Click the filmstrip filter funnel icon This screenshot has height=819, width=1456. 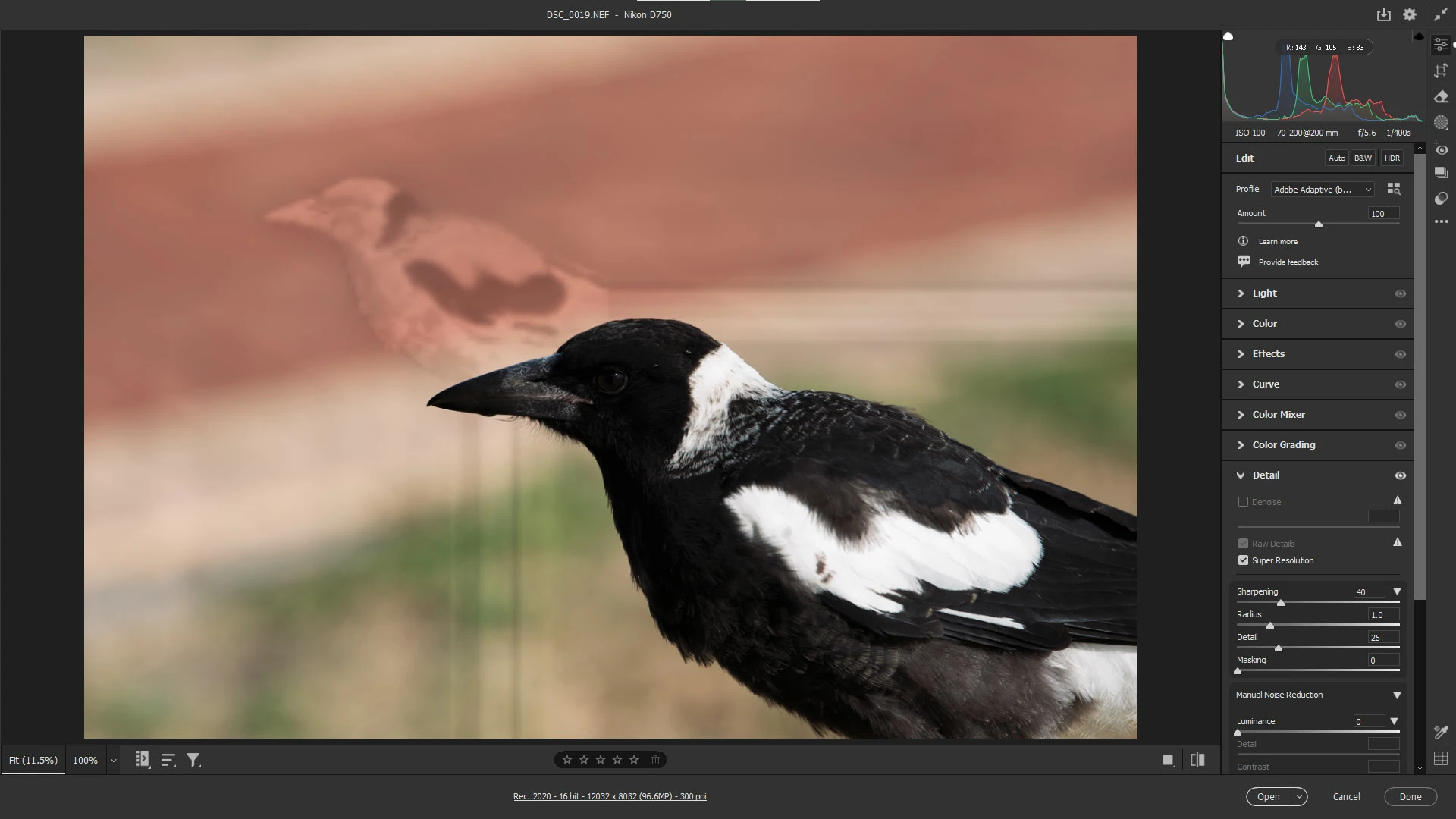[193, 760]
